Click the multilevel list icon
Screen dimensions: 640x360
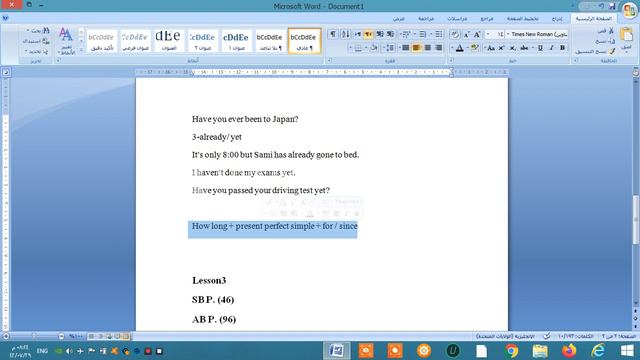pos(406,34)
